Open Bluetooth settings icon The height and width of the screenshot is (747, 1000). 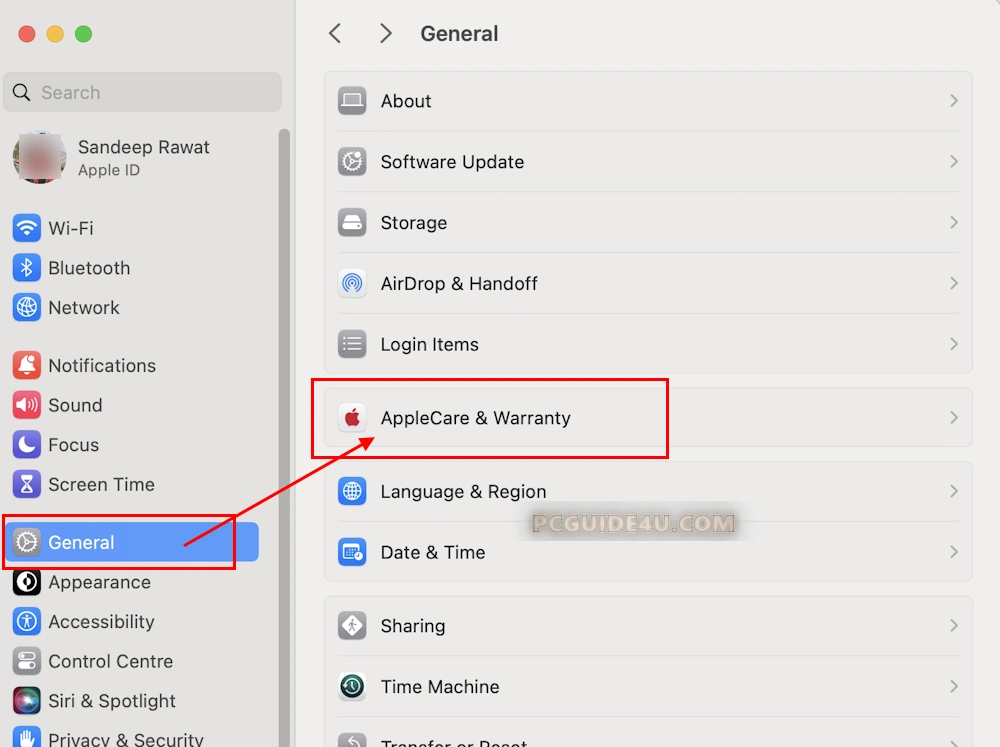pyautogui.click(x=27, y=268)
